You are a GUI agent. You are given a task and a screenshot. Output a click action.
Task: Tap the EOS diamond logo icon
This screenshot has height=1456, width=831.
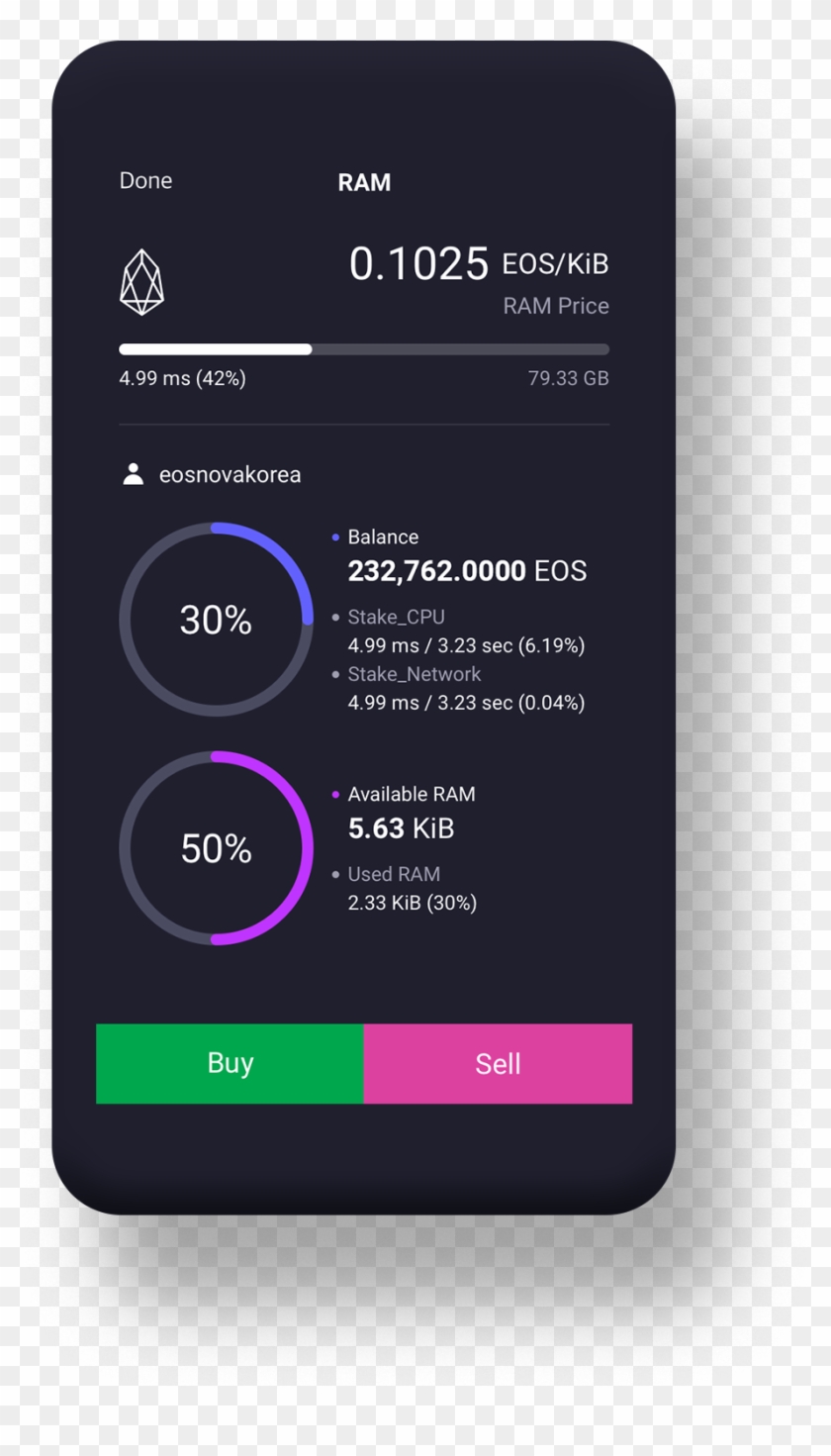(141, 282)
